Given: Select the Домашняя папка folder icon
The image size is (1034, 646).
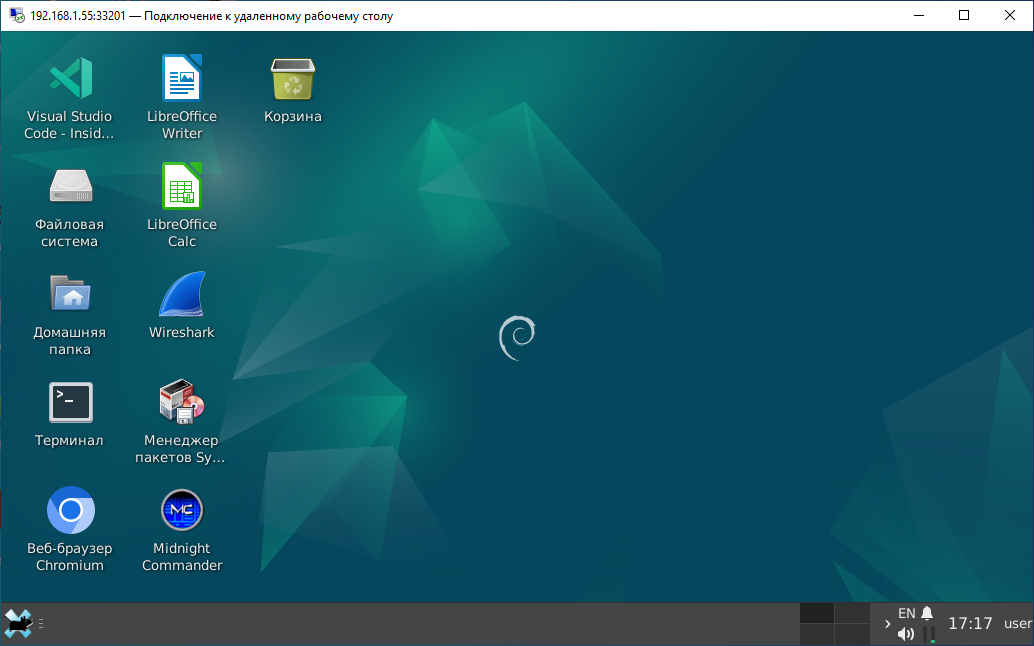Looking at the screenshot, I should click(71, 293).
